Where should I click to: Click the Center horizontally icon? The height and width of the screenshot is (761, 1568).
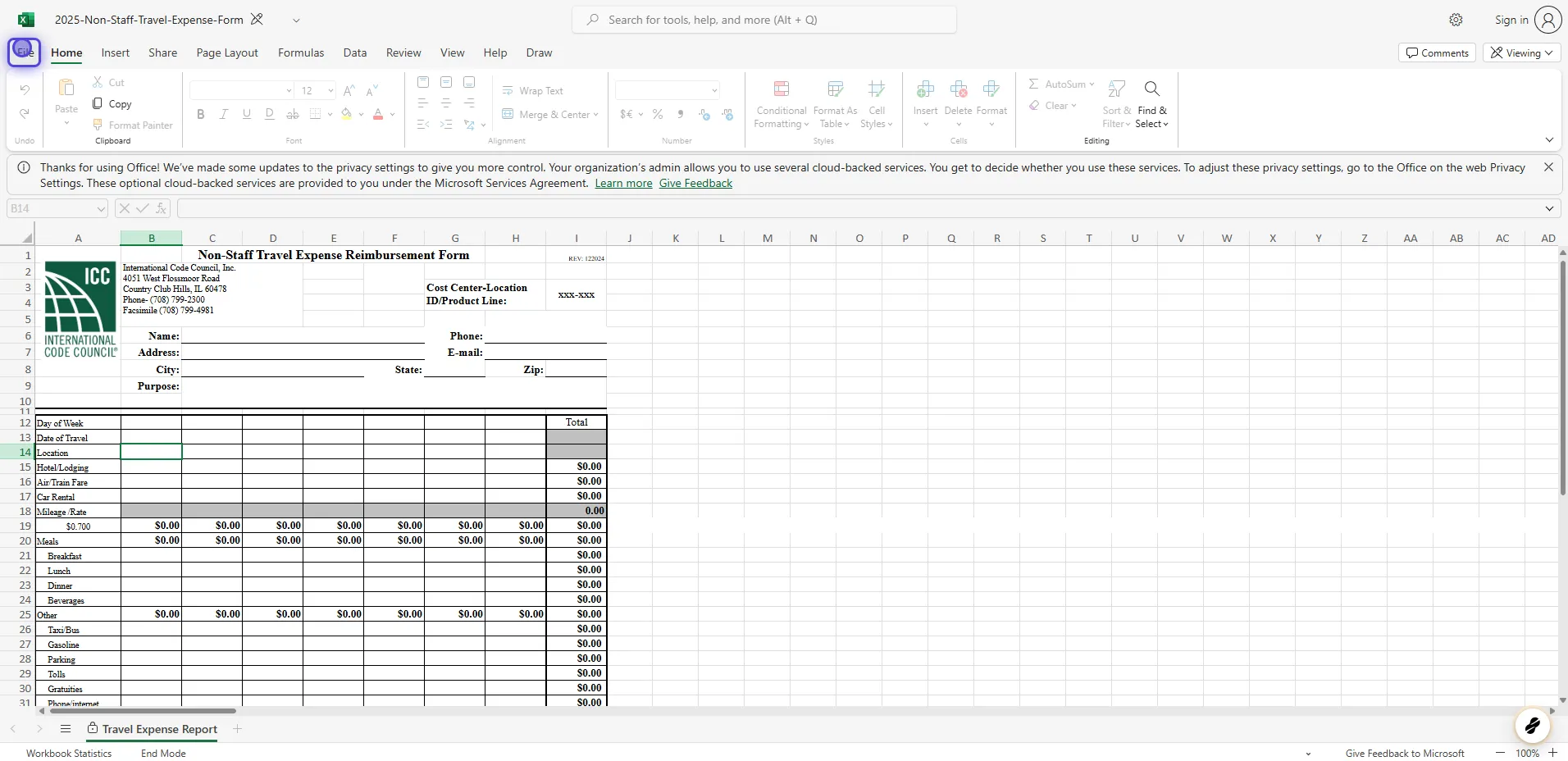pyautogui.click(x=446, y=103)
